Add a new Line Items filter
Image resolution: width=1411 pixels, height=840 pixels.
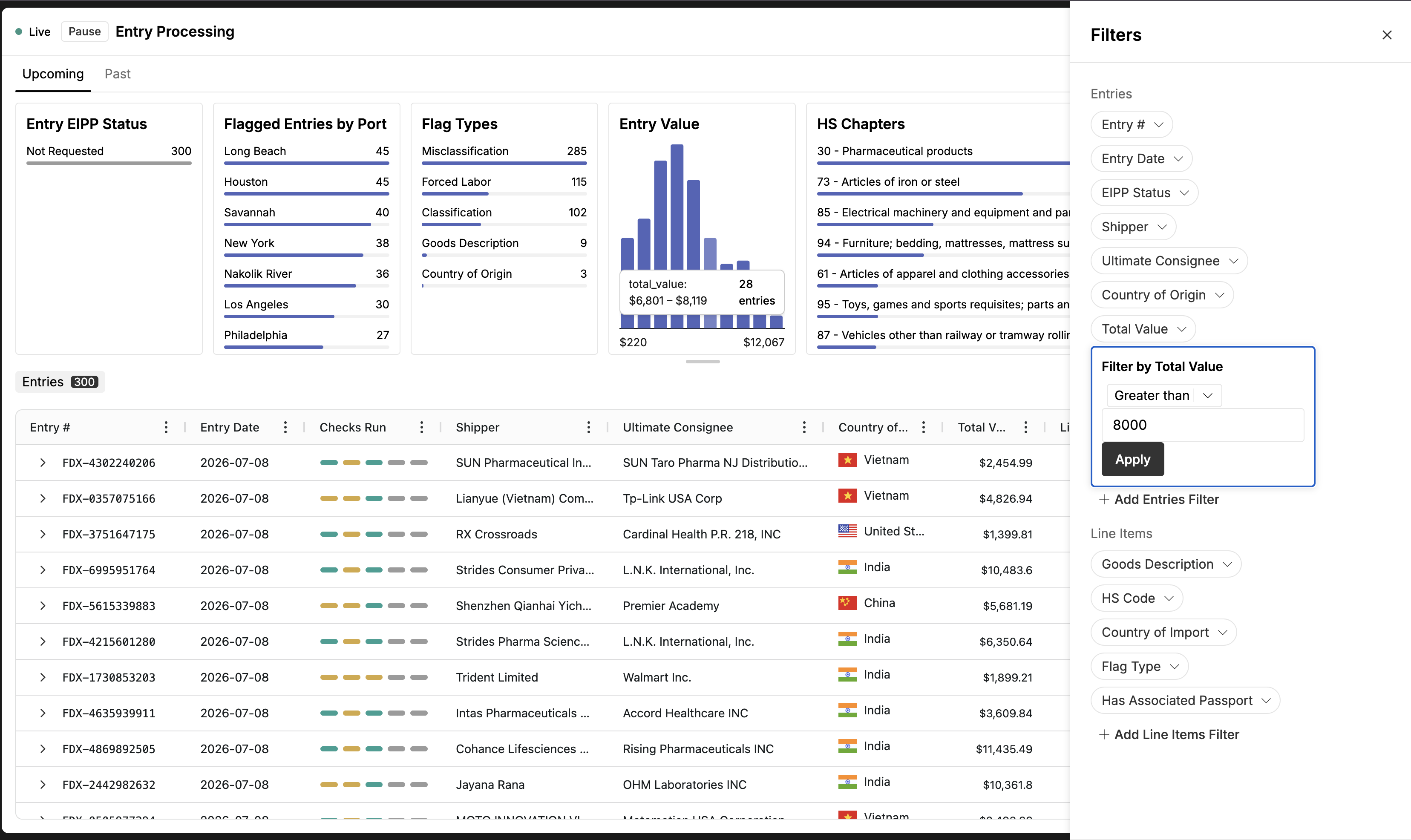[1169, 734]
